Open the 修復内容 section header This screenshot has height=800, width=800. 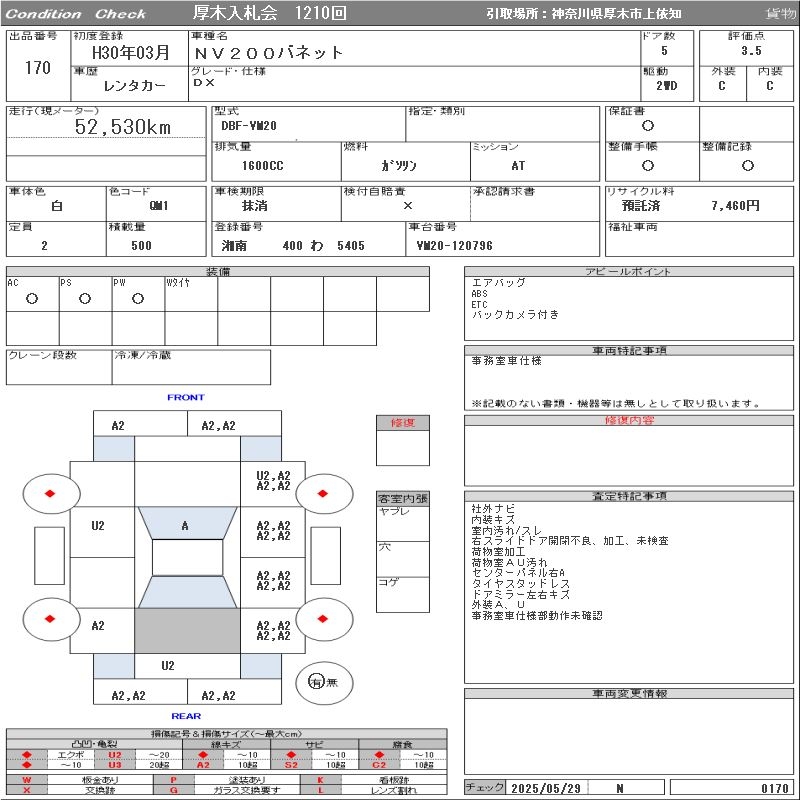[x=630, y=421]
